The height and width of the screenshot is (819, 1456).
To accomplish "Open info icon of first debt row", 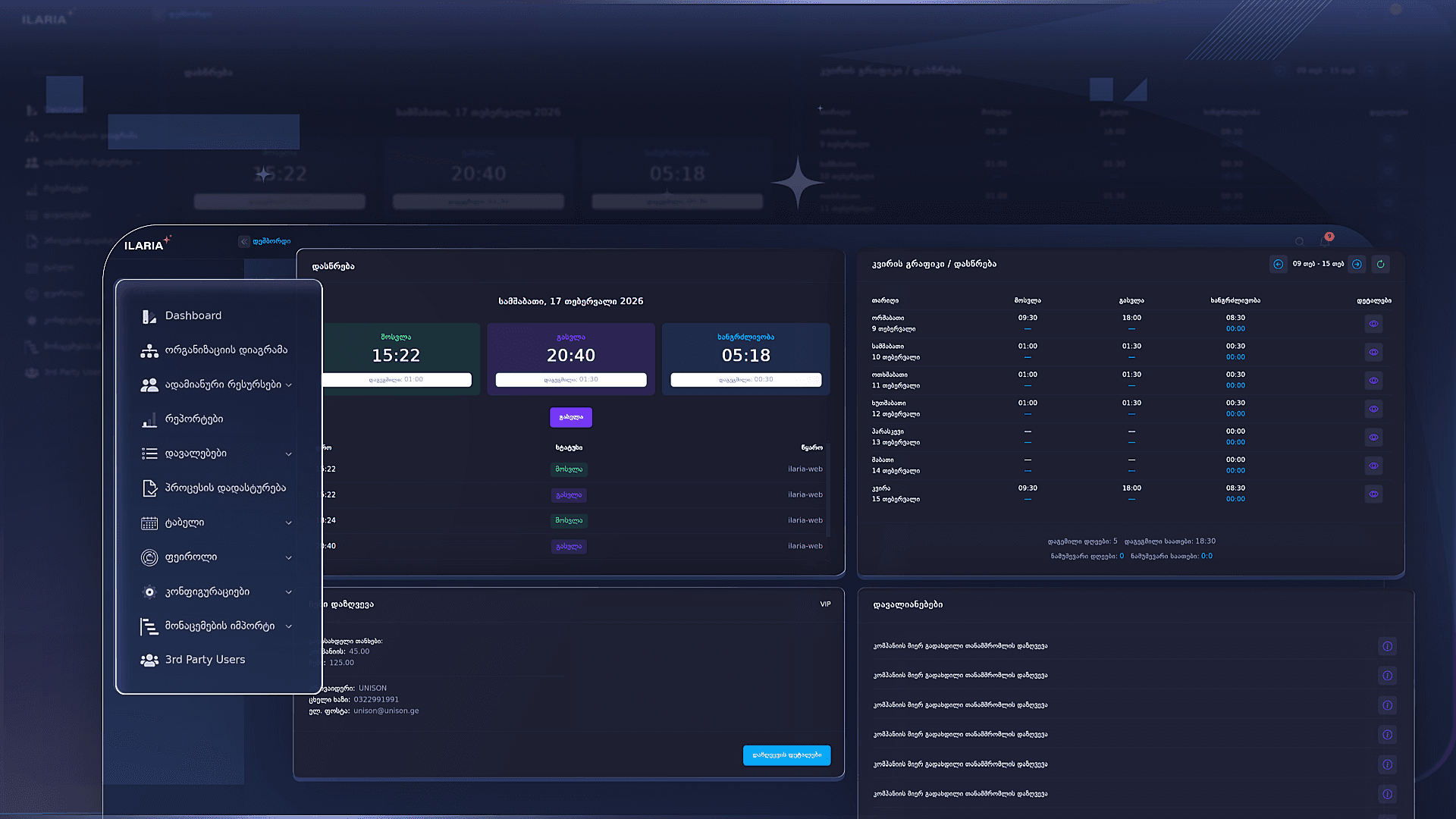I will pos(1387,646).
